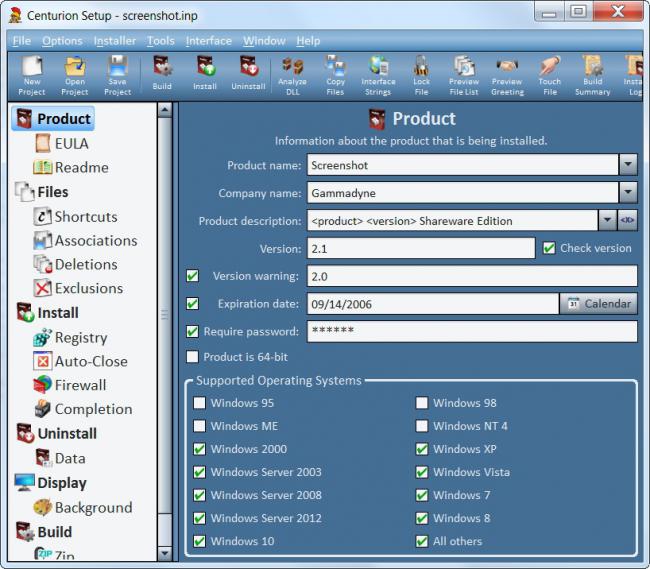Select the Display section in sidebar
The width and height of the screenshot is (650, 569).
click(x=51, y=483)
